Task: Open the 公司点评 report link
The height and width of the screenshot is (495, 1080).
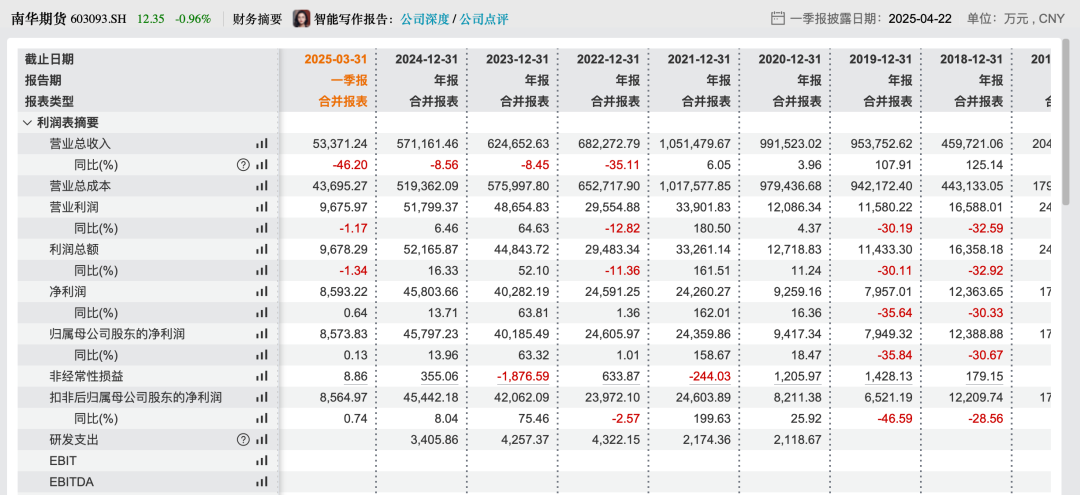Action: pos(484,19)
